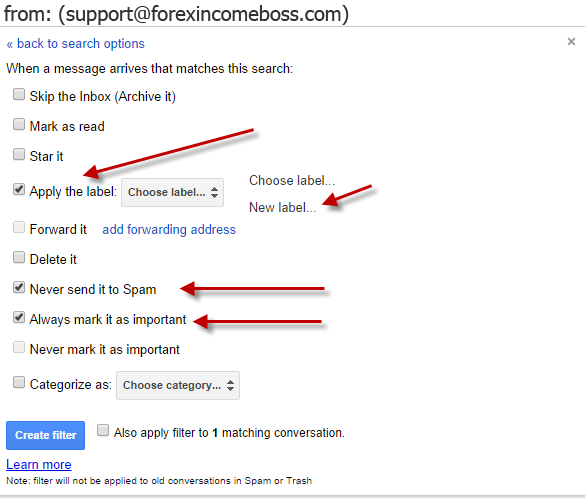
Task: Uncheck Never send it to Spam
Action: pos(19,288)
